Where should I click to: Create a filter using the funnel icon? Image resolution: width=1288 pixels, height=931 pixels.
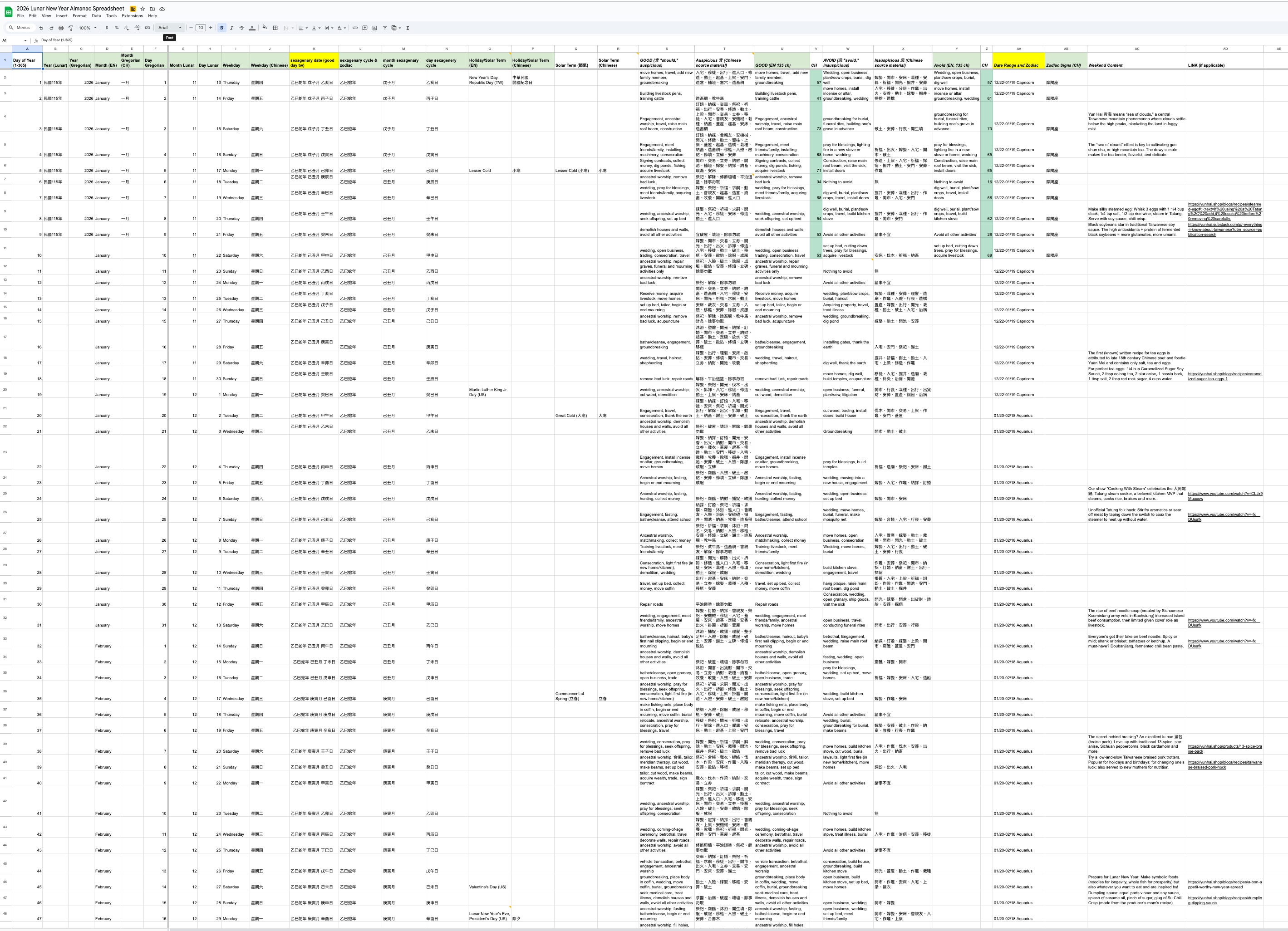coord(384,28)
